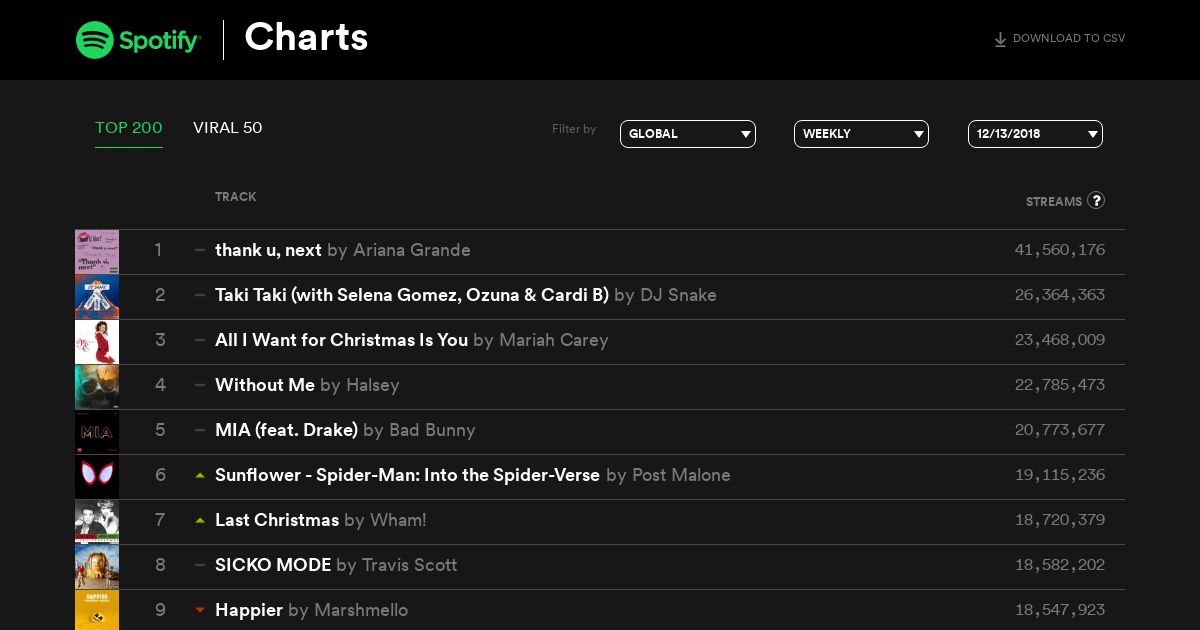Screen dimensions: 1200x630
Task: Click the download arrow icon beside CSV
Action: coord(1000,40)
